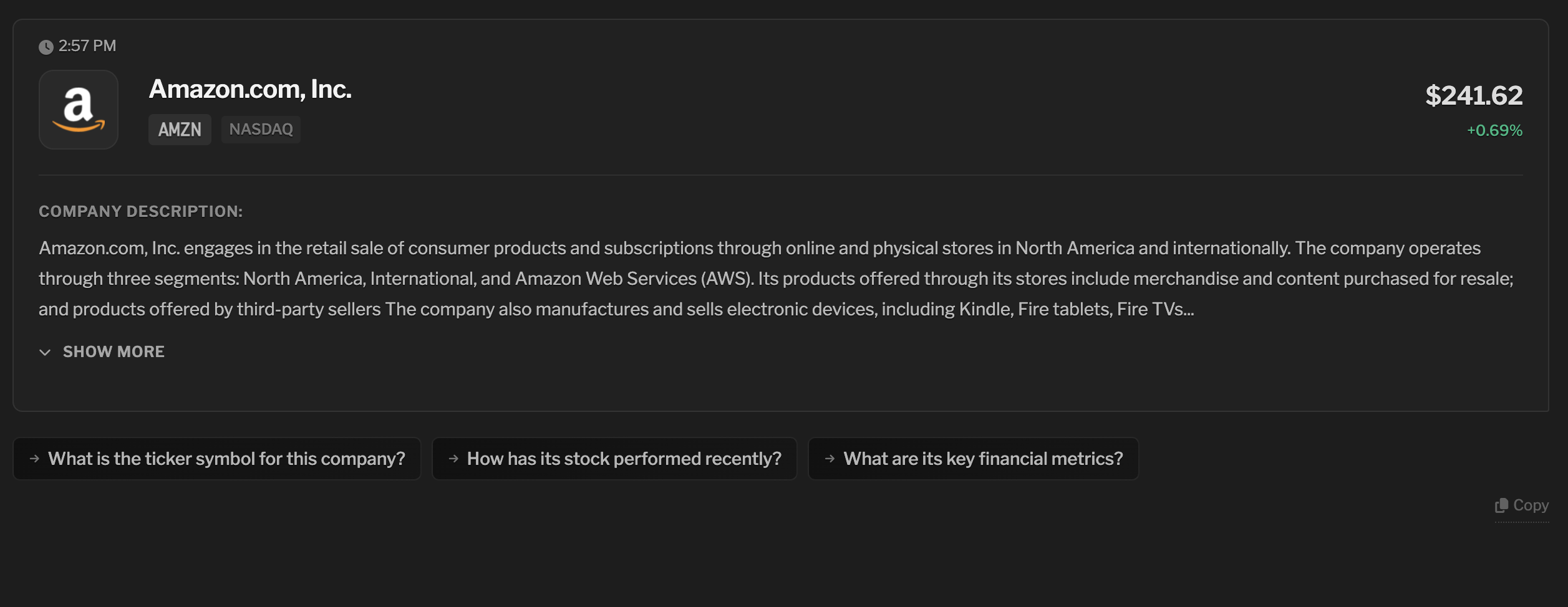Click the AMZN ticker badge
The width and height of the screenshot is (1568, 607).
180,129
